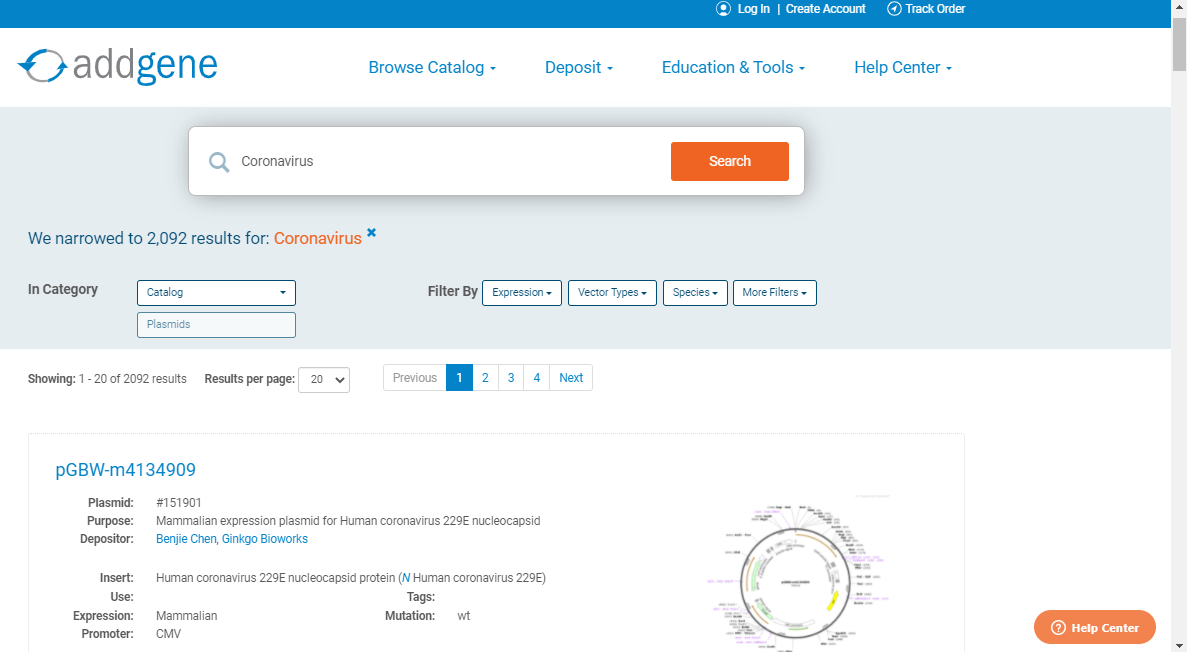The image size is (1187, 652).
Task: Click the orange Coronavirus search term text
Action: tap(318, 239)
